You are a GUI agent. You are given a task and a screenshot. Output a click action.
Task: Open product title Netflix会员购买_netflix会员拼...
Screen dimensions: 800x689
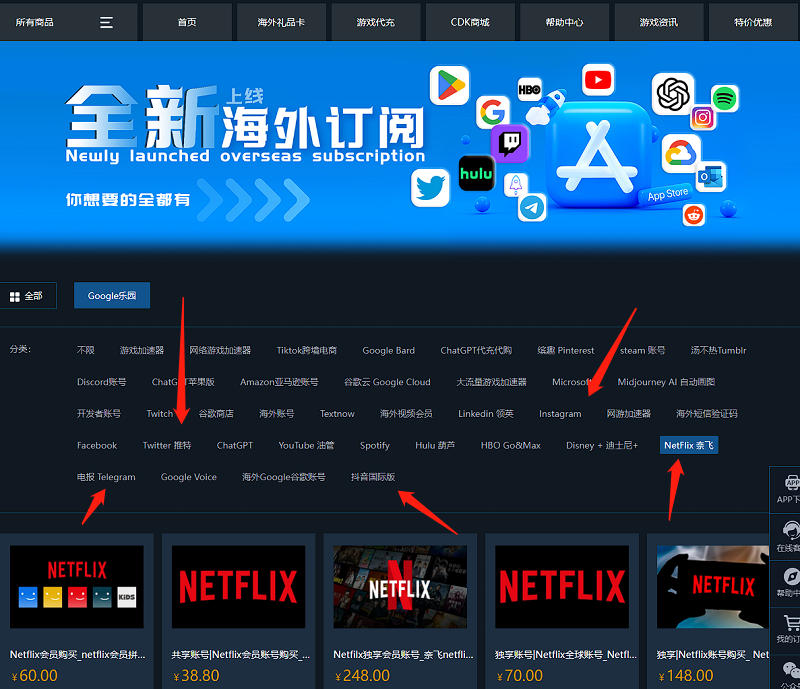tap(78, 655)
